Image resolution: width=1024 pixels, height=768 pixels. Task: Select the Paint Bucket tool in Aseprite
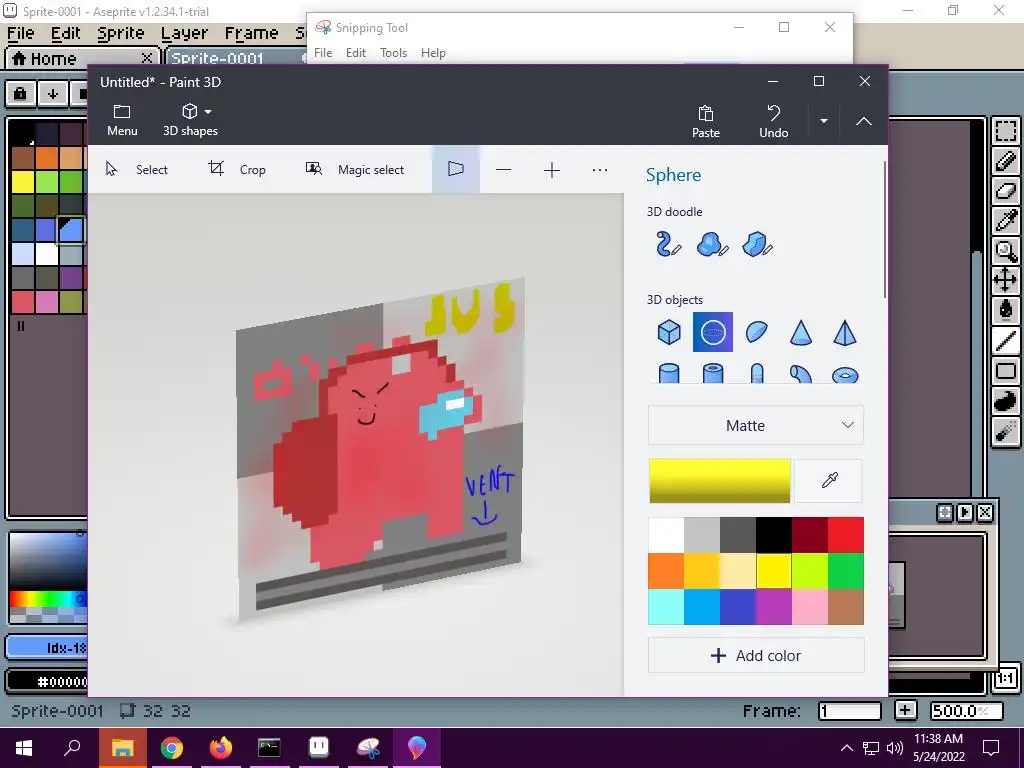1006,311
